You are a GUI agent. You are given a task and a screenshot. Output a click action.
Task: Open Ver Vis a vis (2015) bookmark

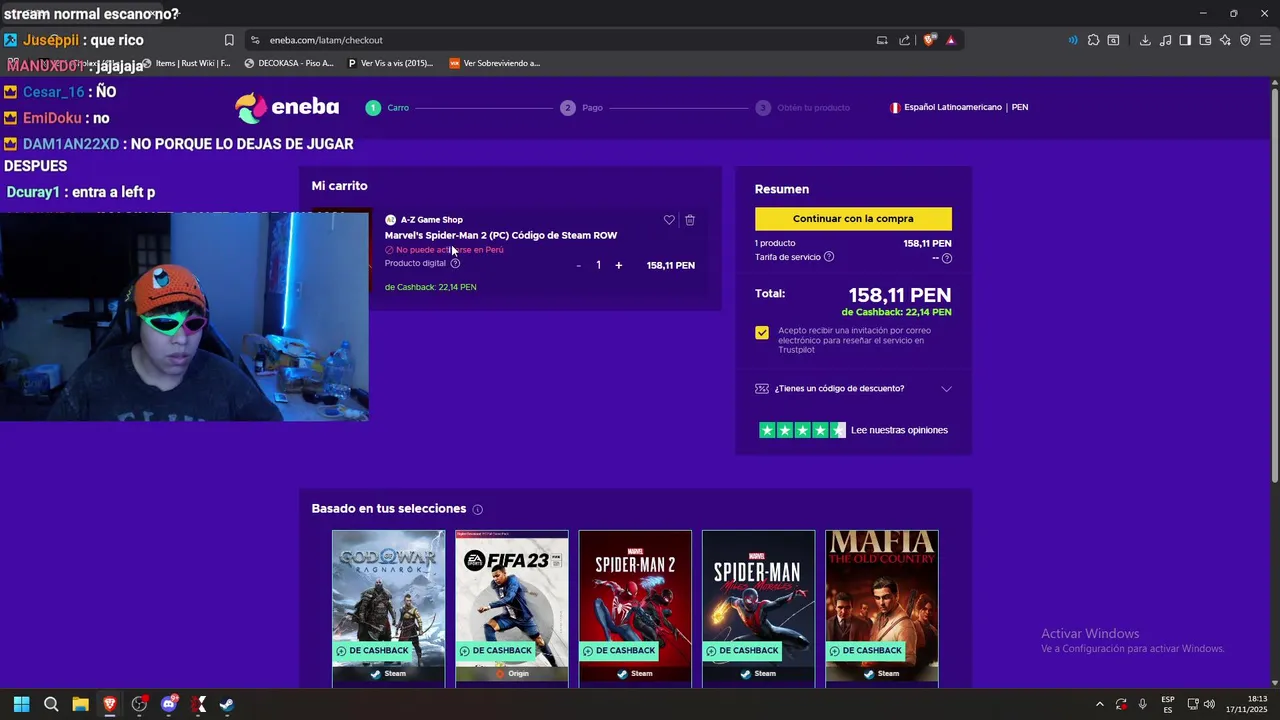click(390, 63)
